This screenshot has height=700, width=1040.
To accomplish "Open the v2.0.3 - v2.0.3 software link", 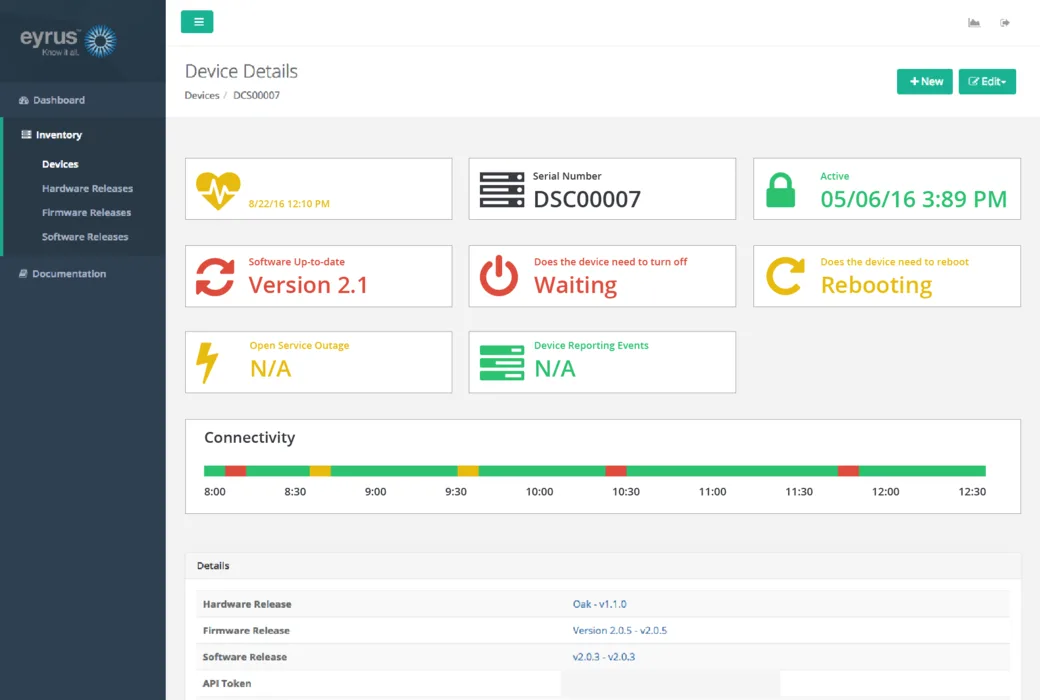I will (x=604, y=657).
